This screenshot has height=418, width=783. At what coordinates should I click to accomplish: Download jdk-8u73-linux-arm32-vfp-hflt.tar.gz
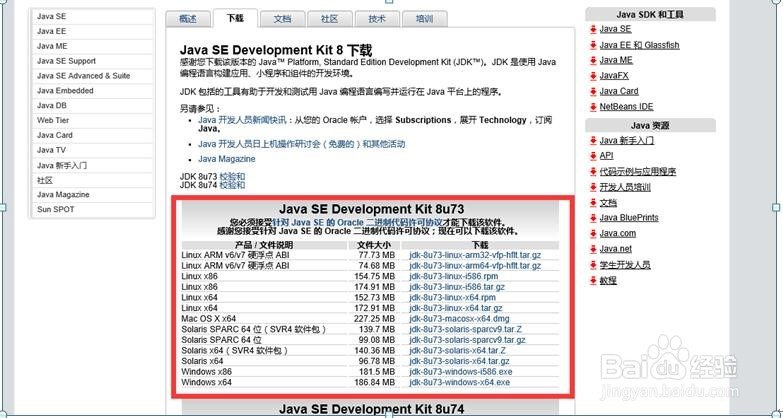pyautogui.click(x=475, y=255)
